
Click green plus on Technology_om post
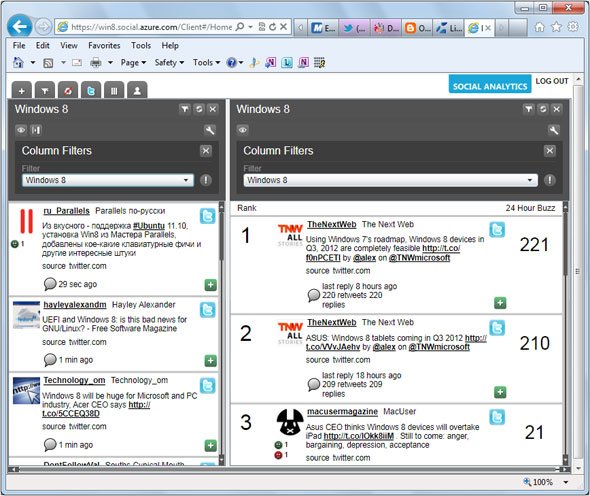pyautogui.click(x=210, y=446)
